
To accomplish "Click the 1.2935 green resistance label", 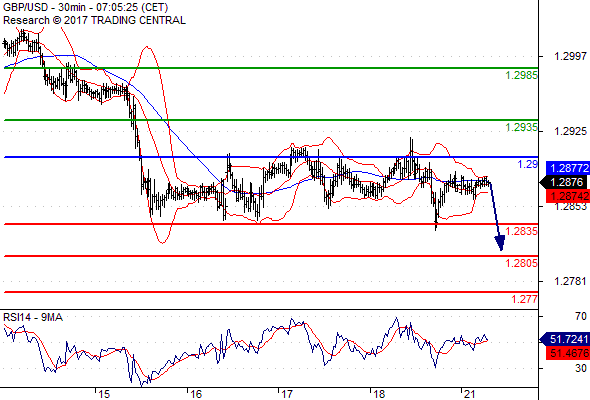I will click(x=522, y=127).
